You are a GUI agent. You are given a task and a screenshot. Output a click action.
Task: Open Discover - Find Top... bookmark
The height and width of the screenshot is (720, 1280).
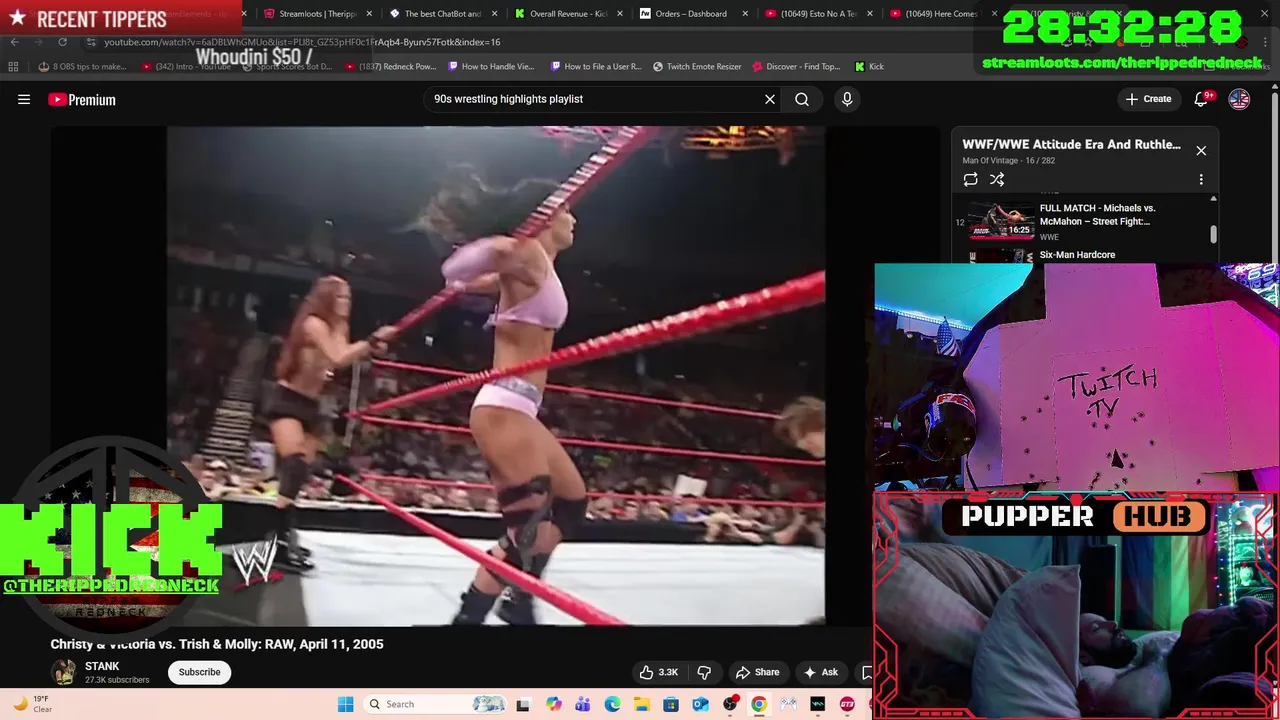(796, 67)
